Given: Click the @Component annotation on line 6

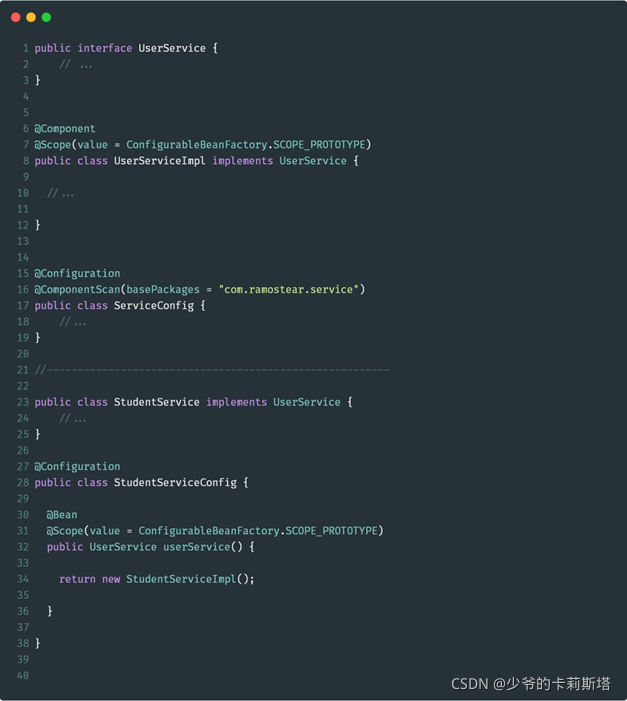Looking at the screenshot, I should point(65,129).
